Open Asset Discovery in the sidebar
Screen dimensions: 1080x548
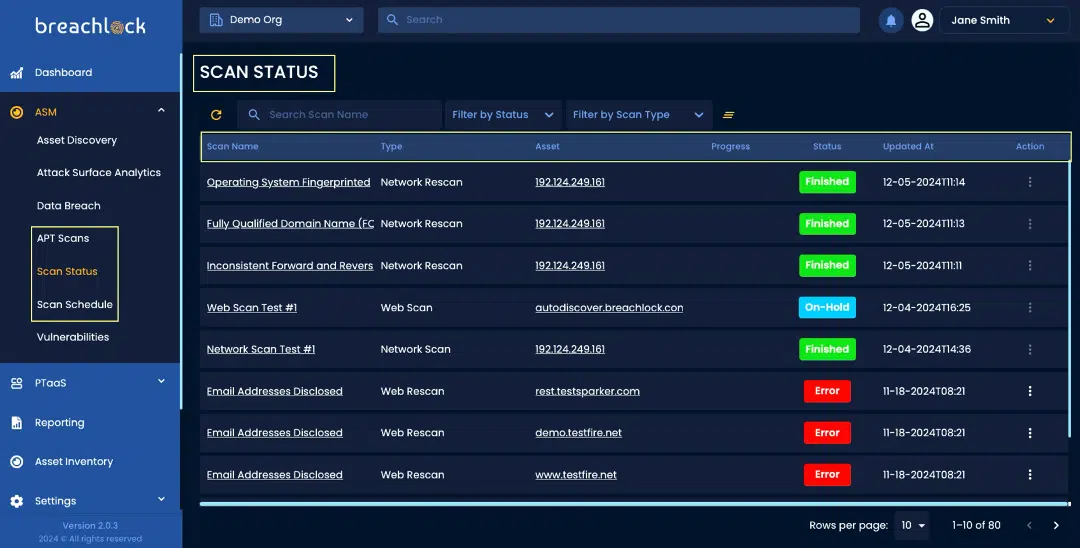(77, 140)
